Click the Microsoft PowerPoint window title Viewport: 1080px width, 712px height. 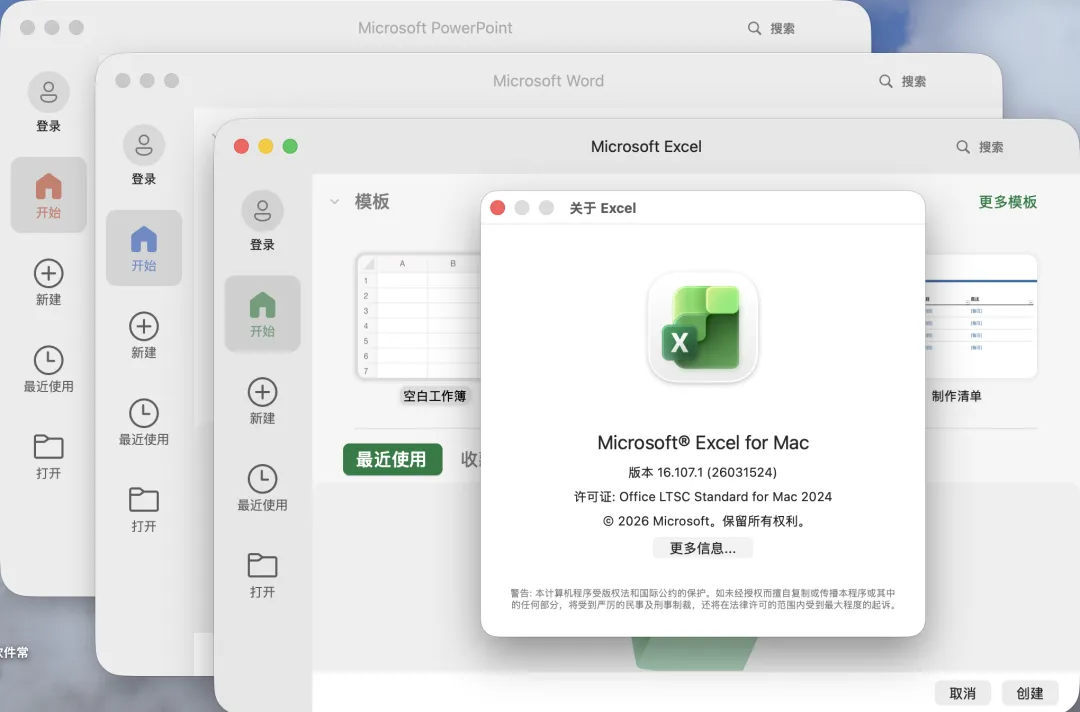(x=435, y=28)
